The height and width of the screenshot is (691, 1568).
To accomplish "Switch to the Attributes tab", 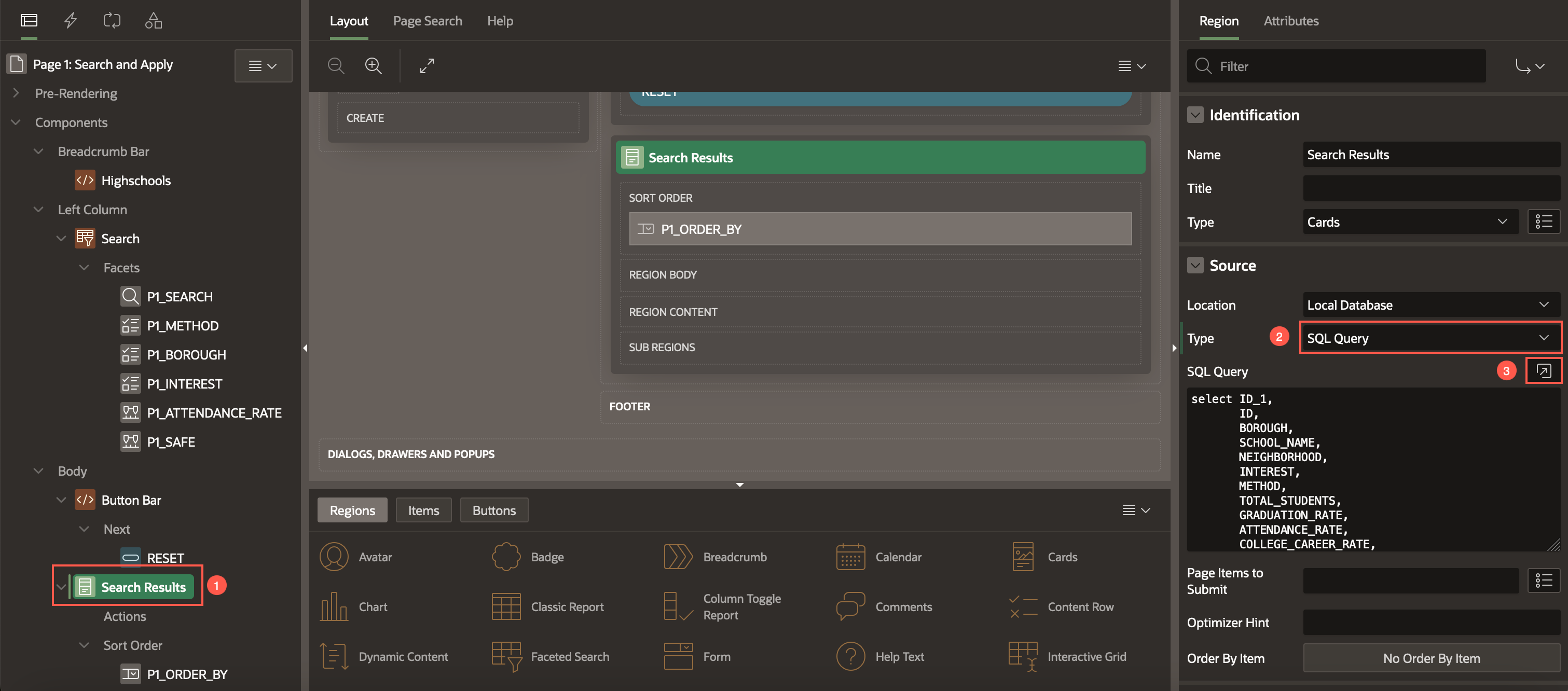I will tap(1290, 21).
